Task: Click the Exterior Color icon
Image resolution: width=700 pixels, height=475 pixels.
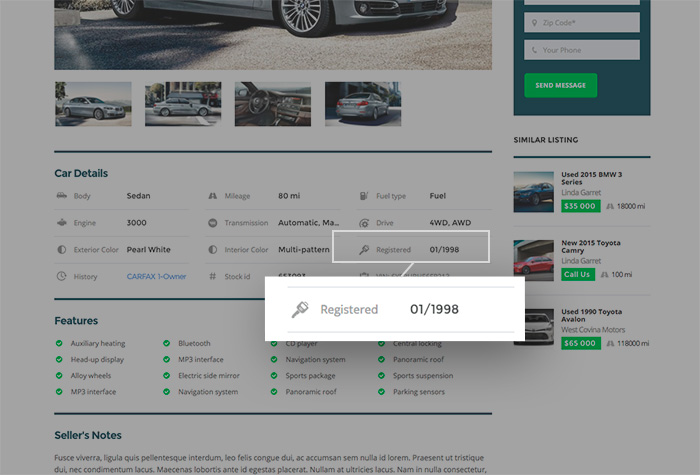Action: [61, 250]
